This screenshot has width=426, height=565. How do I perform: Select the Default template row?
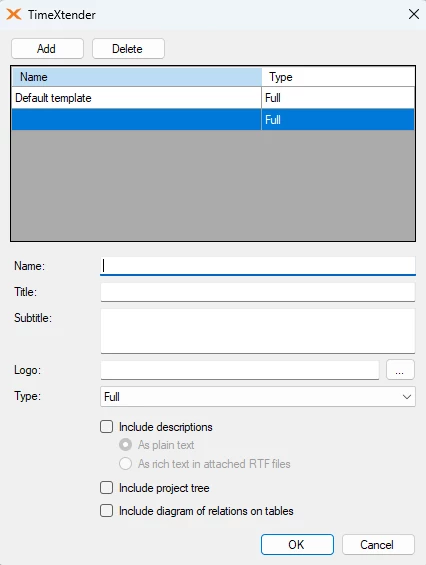click(x=213, y=98)
